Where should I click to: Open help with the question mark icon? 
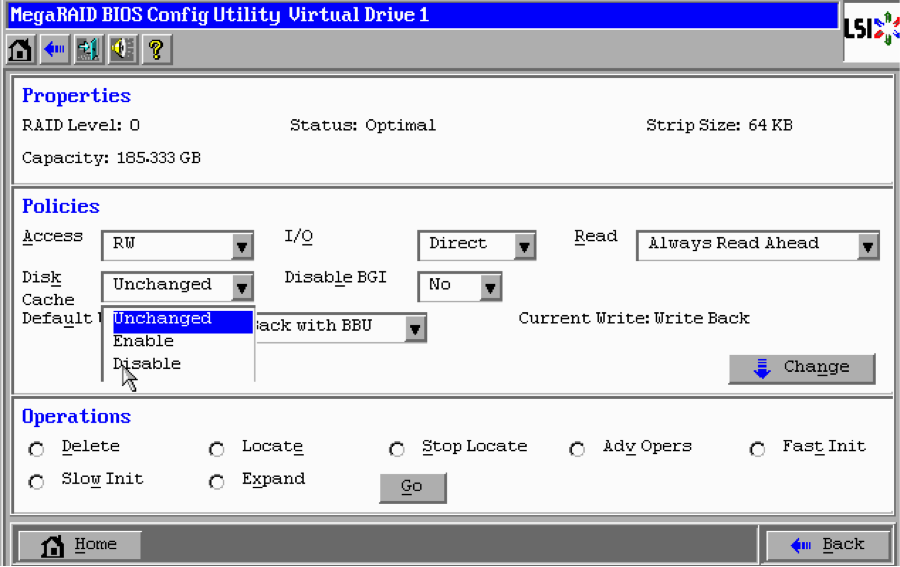click(156, 49)
